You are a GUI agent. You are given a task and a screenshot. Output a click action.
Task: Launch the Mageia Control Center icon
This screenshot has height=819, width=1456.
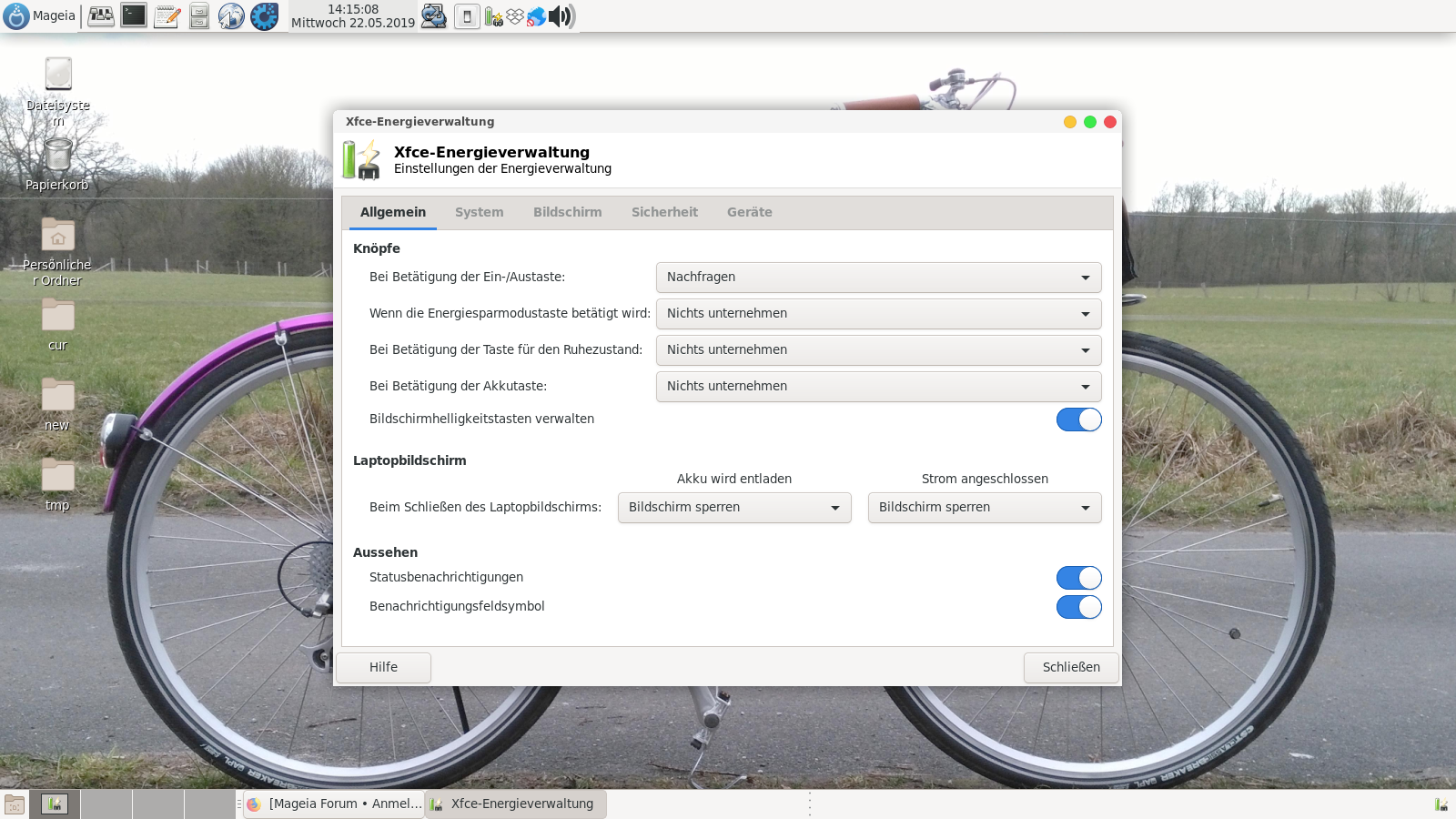click(x=101, y=15)
